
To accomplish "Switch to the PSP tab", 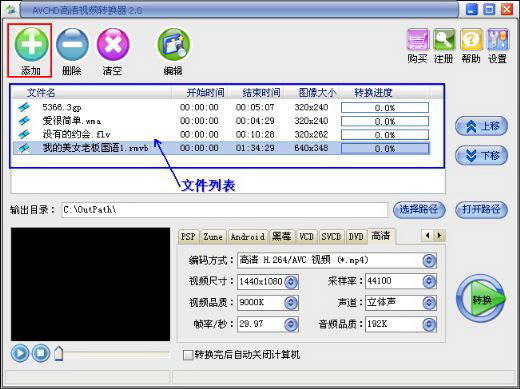I will (x=188, y=237).
